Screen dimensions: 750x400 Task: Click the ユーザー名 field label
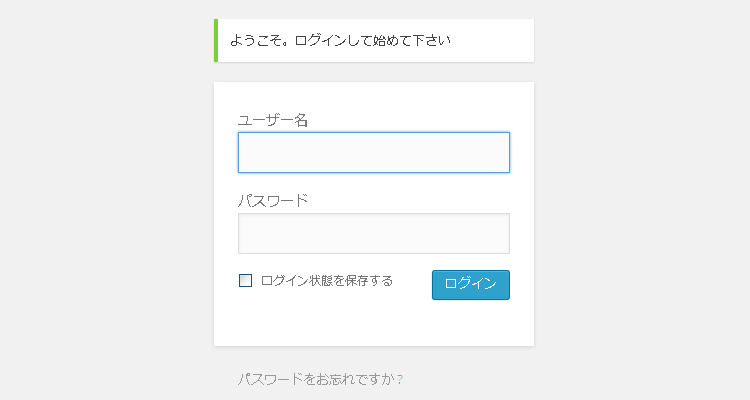pyautogui.click(x=272, y=120)
